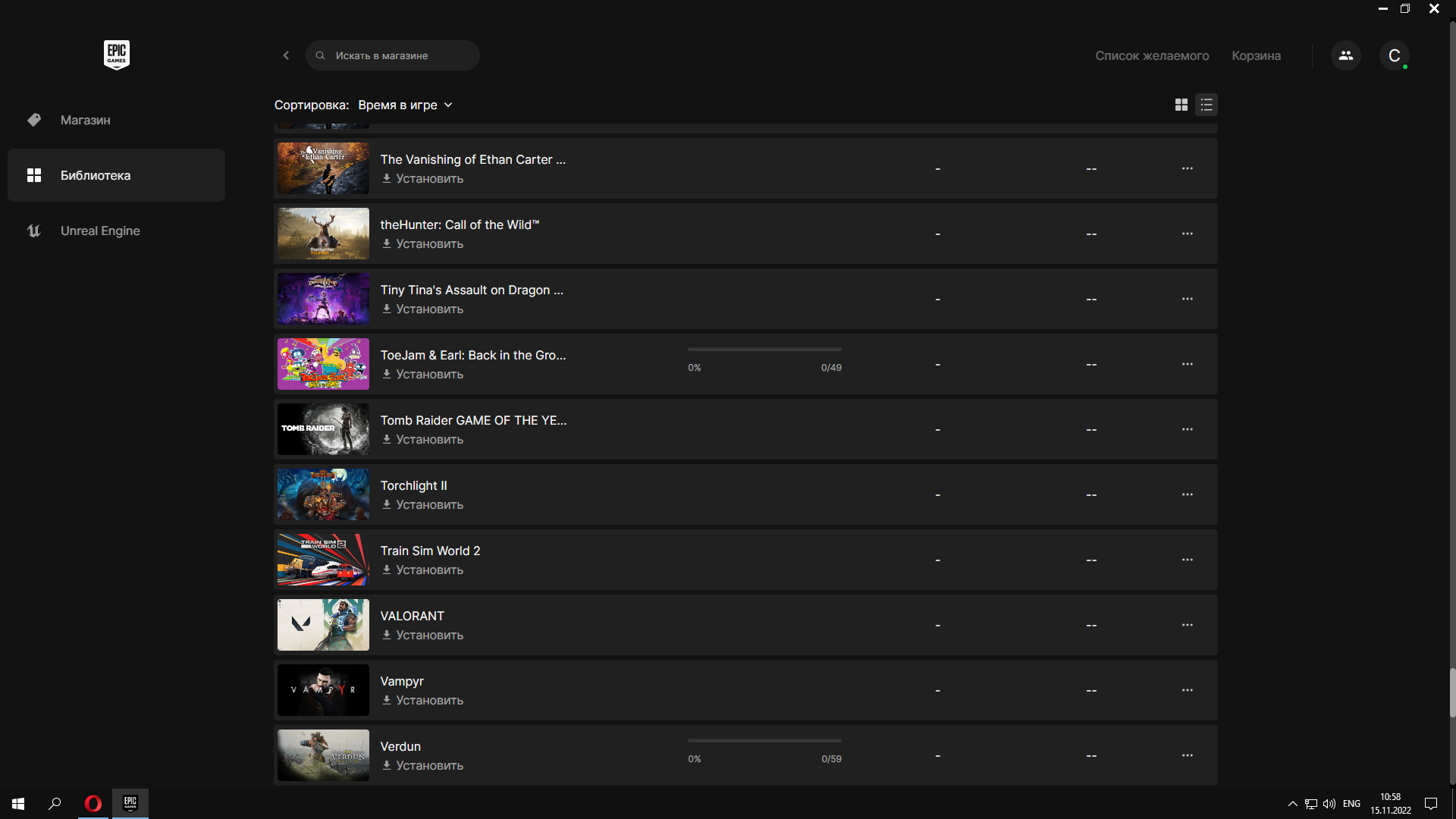
Task: Click The Vanishing of Ethan Carter thumbnail
Action: (x=323, y=168)
